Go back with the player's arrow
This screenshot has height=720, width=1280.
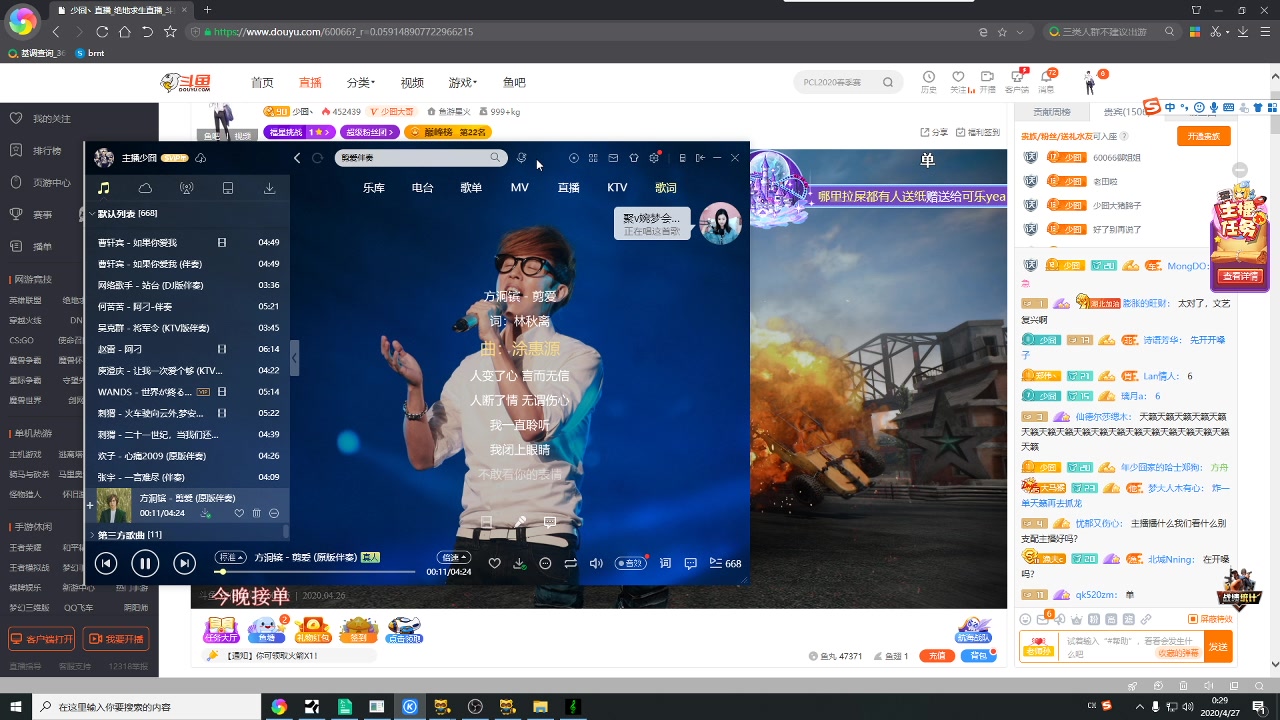click(297, 158)
